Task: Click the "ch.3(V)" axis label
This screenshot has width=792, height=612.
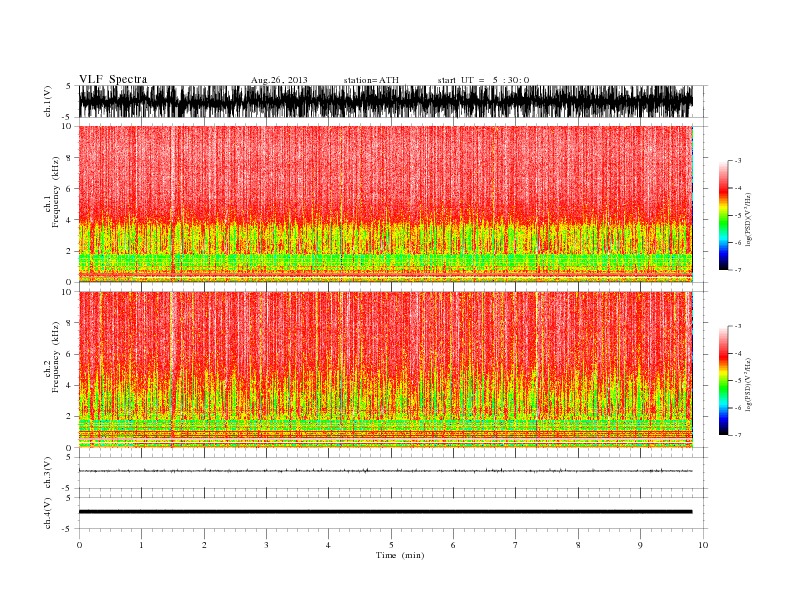Action: pos(47,473)
